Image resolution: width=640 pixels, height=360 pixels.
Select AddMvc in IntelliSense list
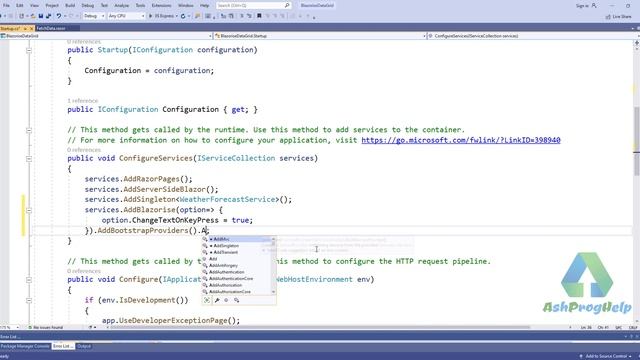coord(237,239)
